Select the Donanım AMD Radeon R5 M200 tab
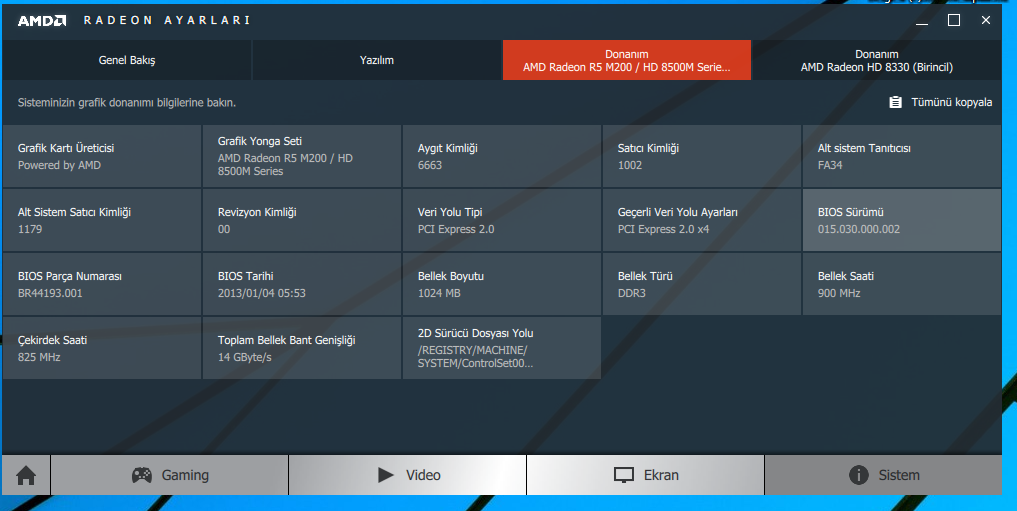 (627, 60)
